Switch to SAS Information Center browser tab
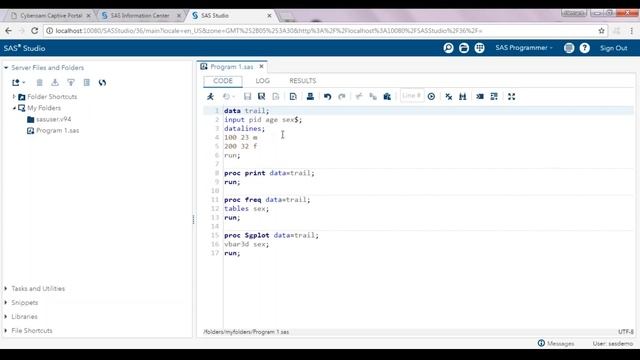This screenshot has width=640, height=360. click(x=140, y=16)
